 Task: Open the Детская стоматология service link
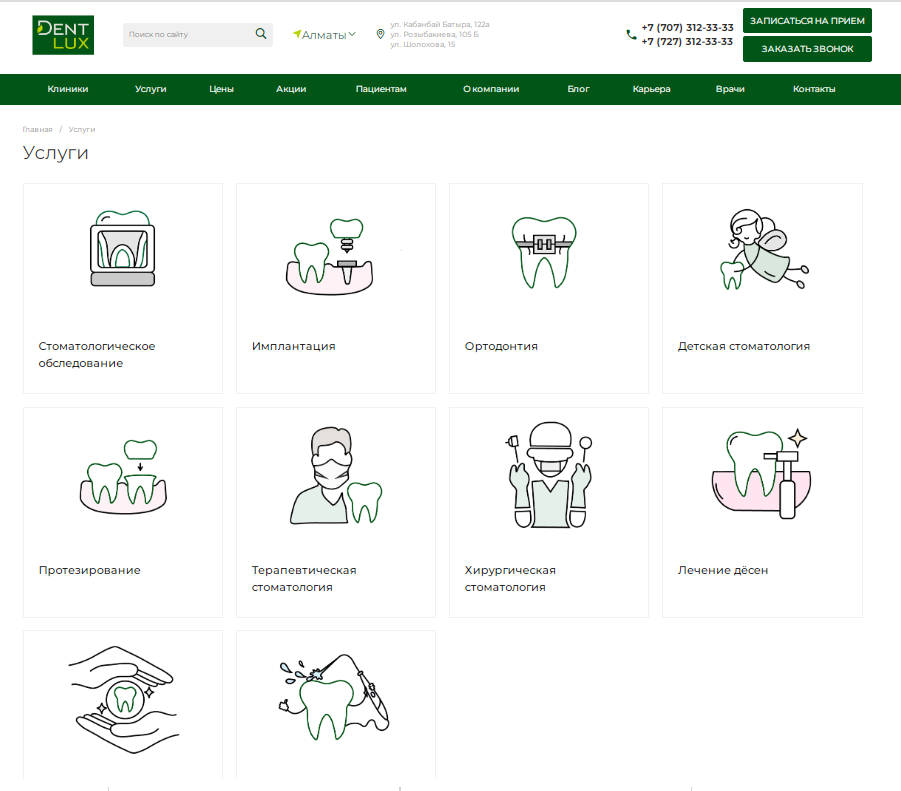pyautogui.click(x=744, y=346)
